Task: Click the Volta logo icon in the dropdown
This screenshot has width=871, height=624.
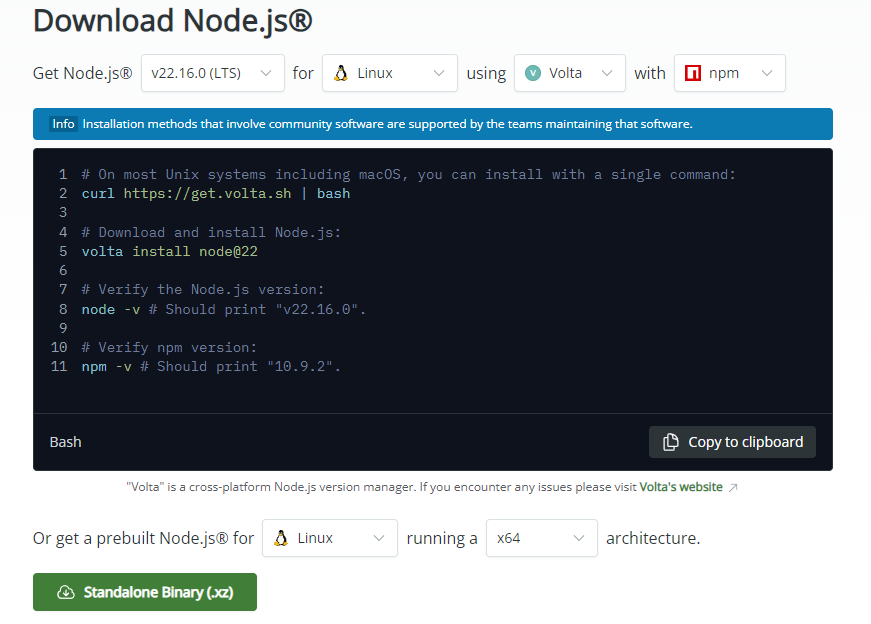Action: click(x=533, y=73)
